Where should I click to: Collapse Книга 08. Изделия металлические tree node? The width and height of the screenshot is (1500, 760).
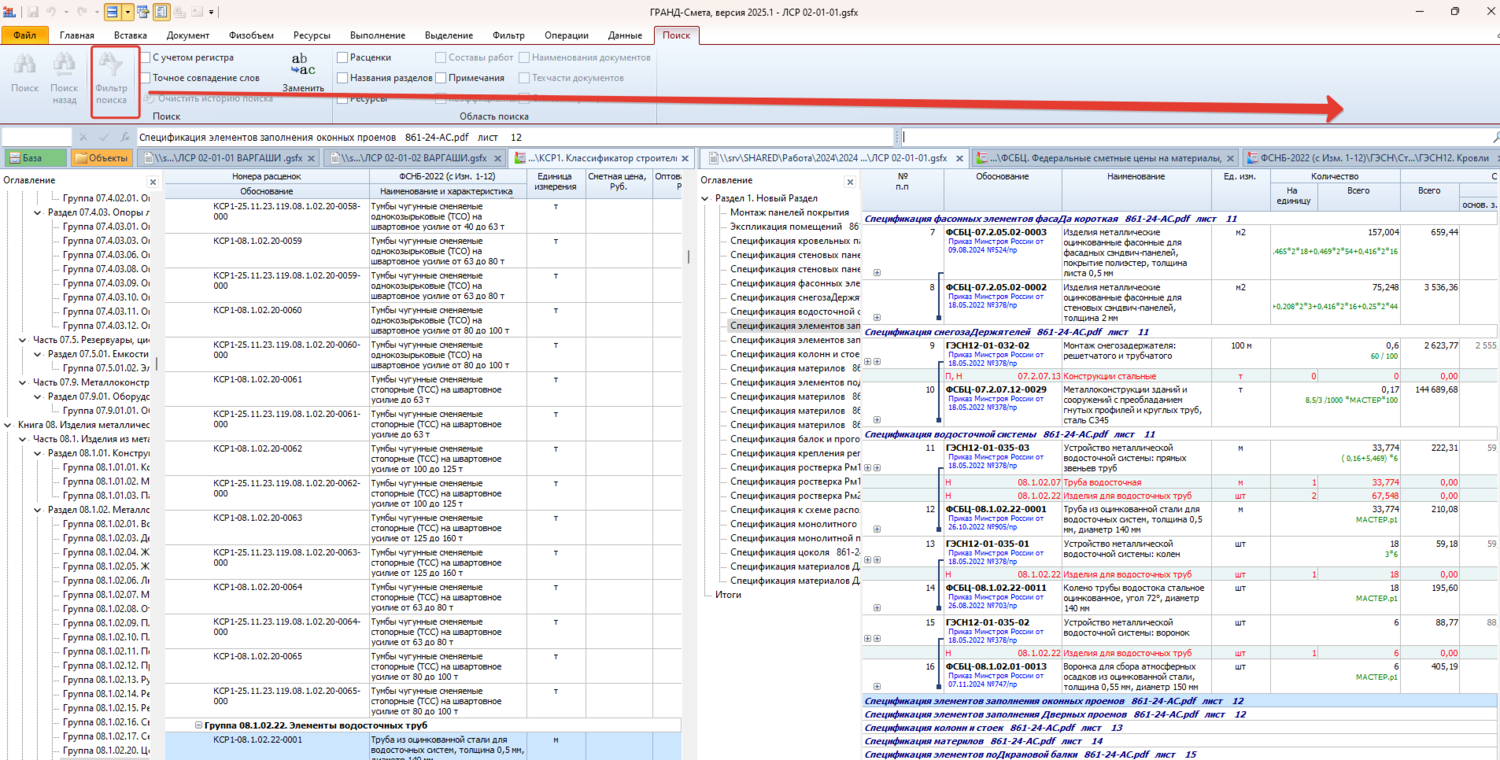click(9, 425)
